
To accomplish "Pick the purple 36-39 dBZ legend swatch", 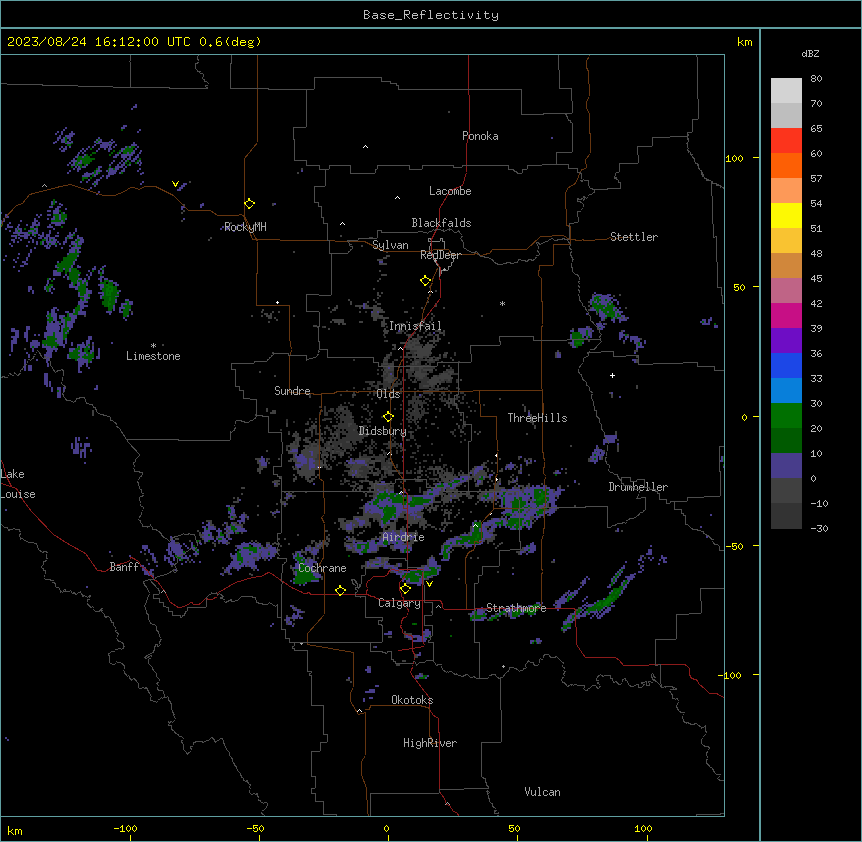I will (x=786, y=341).
